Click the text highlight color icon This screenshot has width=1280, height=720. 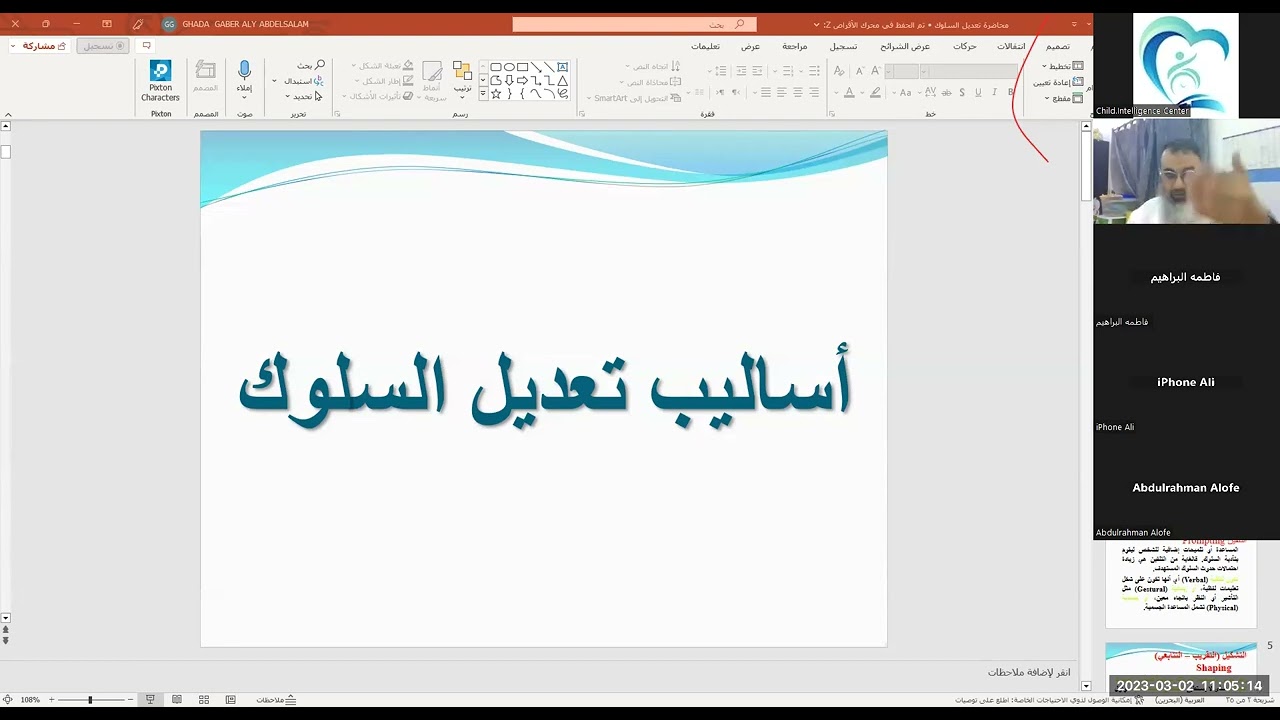click(x=875, y=92)
